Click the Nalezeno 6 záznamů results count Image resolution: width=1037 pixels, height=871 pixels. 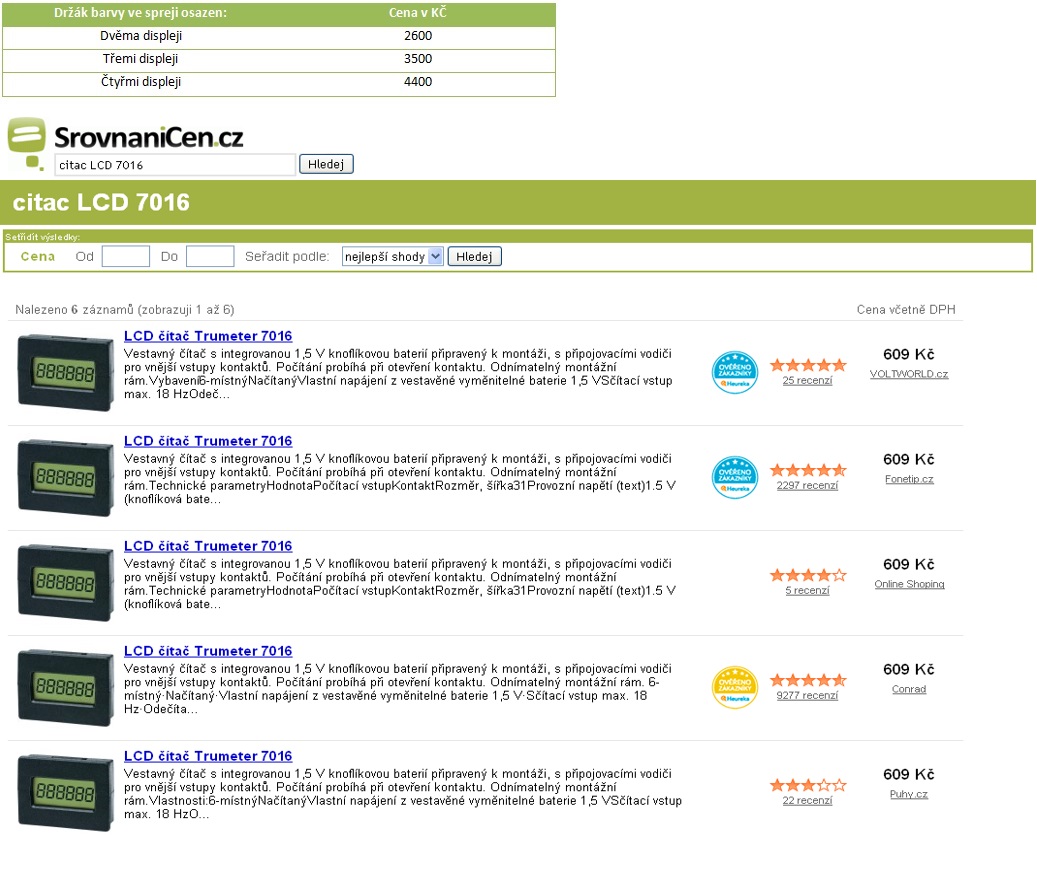pos(125,310)
